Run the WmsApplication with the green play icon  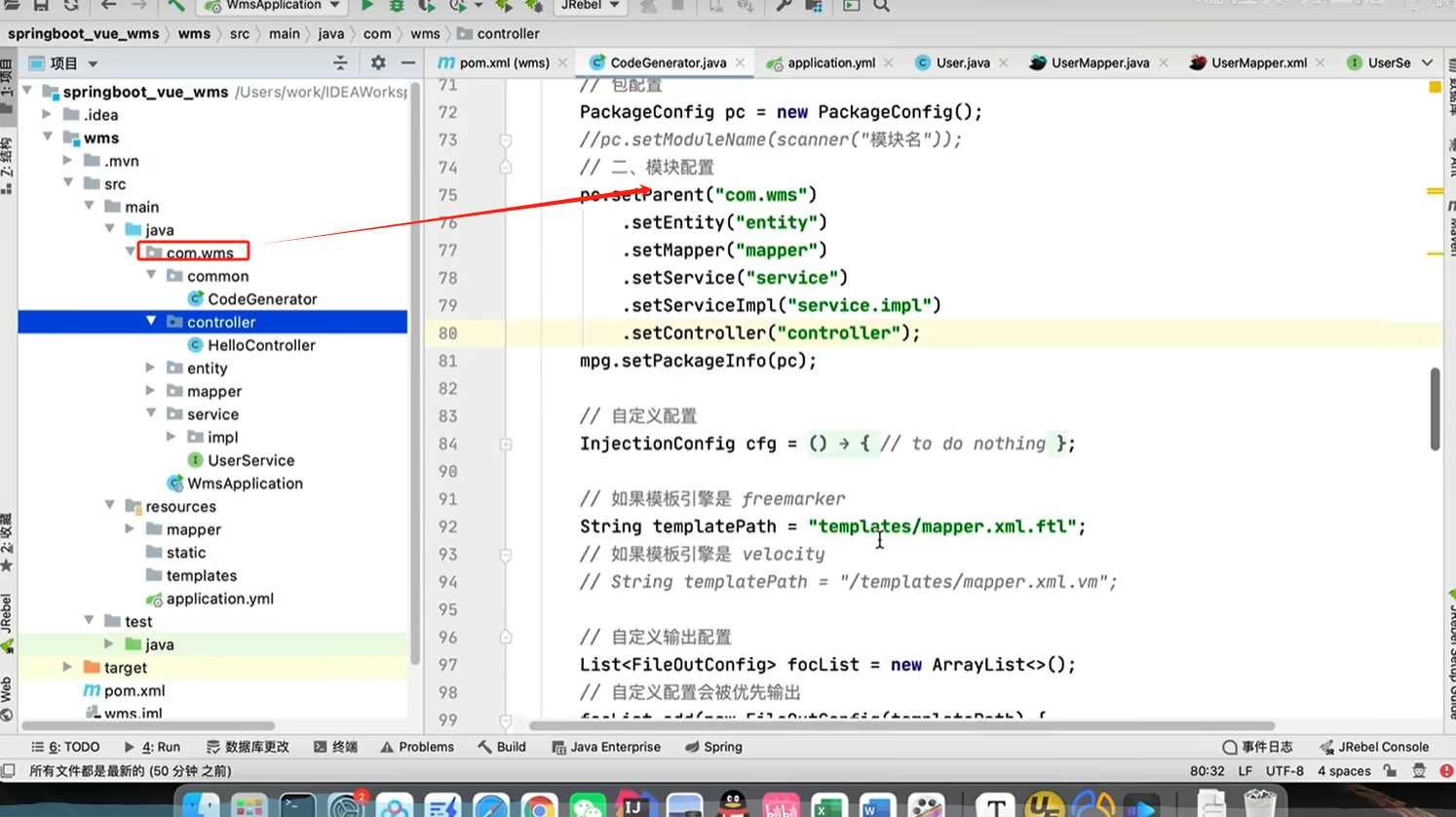[x=367, y=6]
